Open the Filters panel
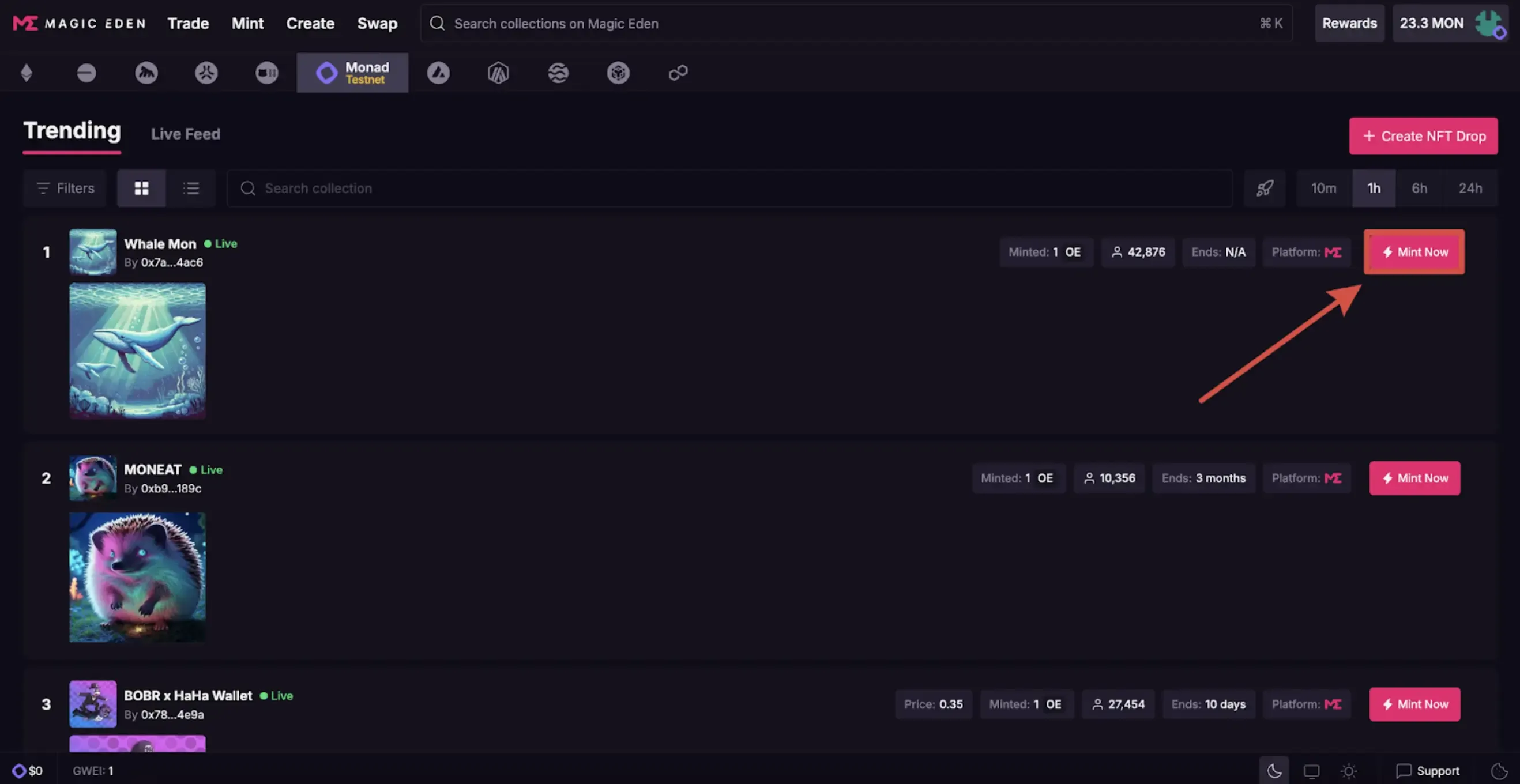This screenshot has height=784, width=1520. pyautogui.click(x=66, y=188)
